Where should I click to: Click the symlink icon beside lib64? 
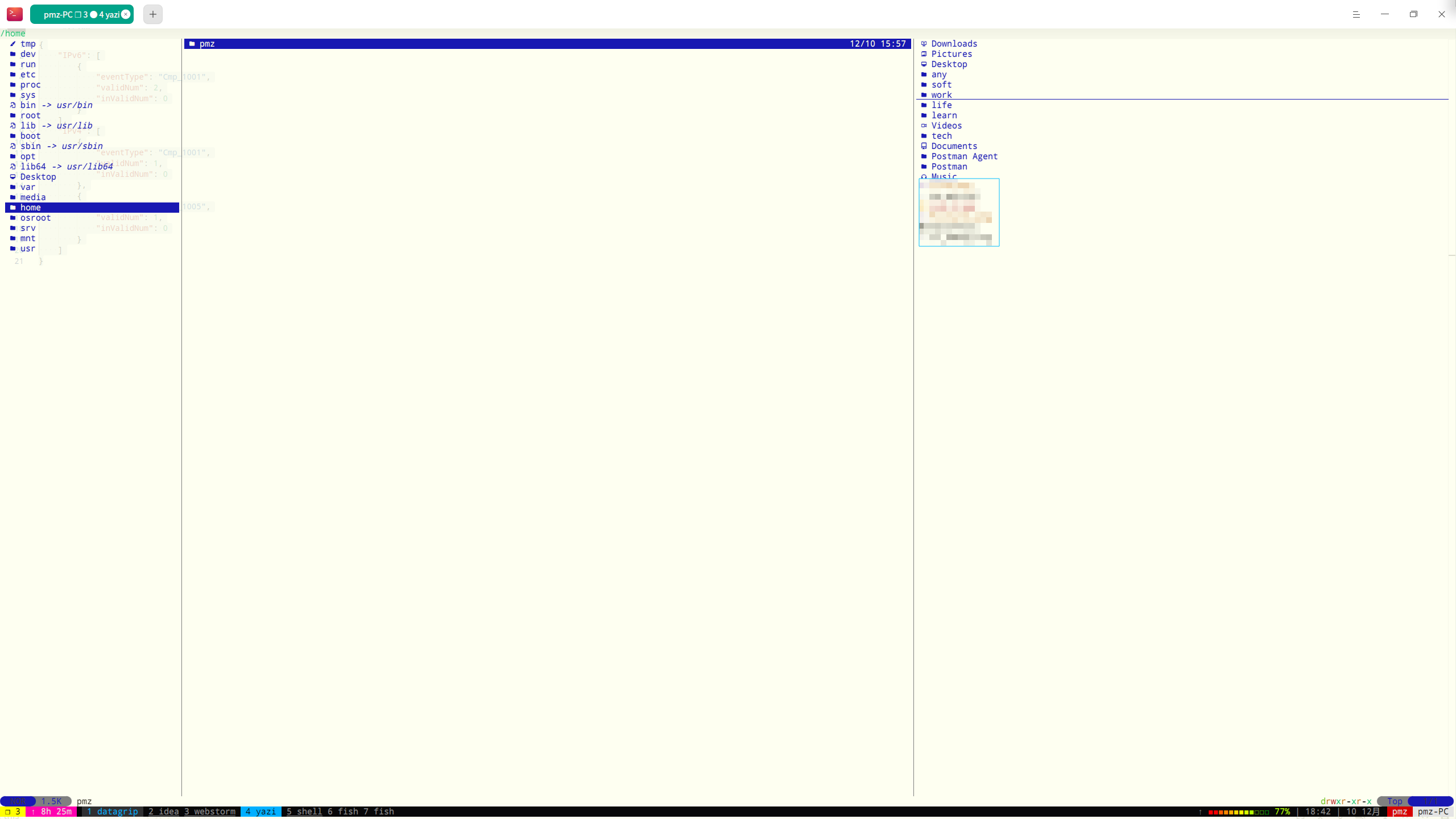click(x=13, y=167)
